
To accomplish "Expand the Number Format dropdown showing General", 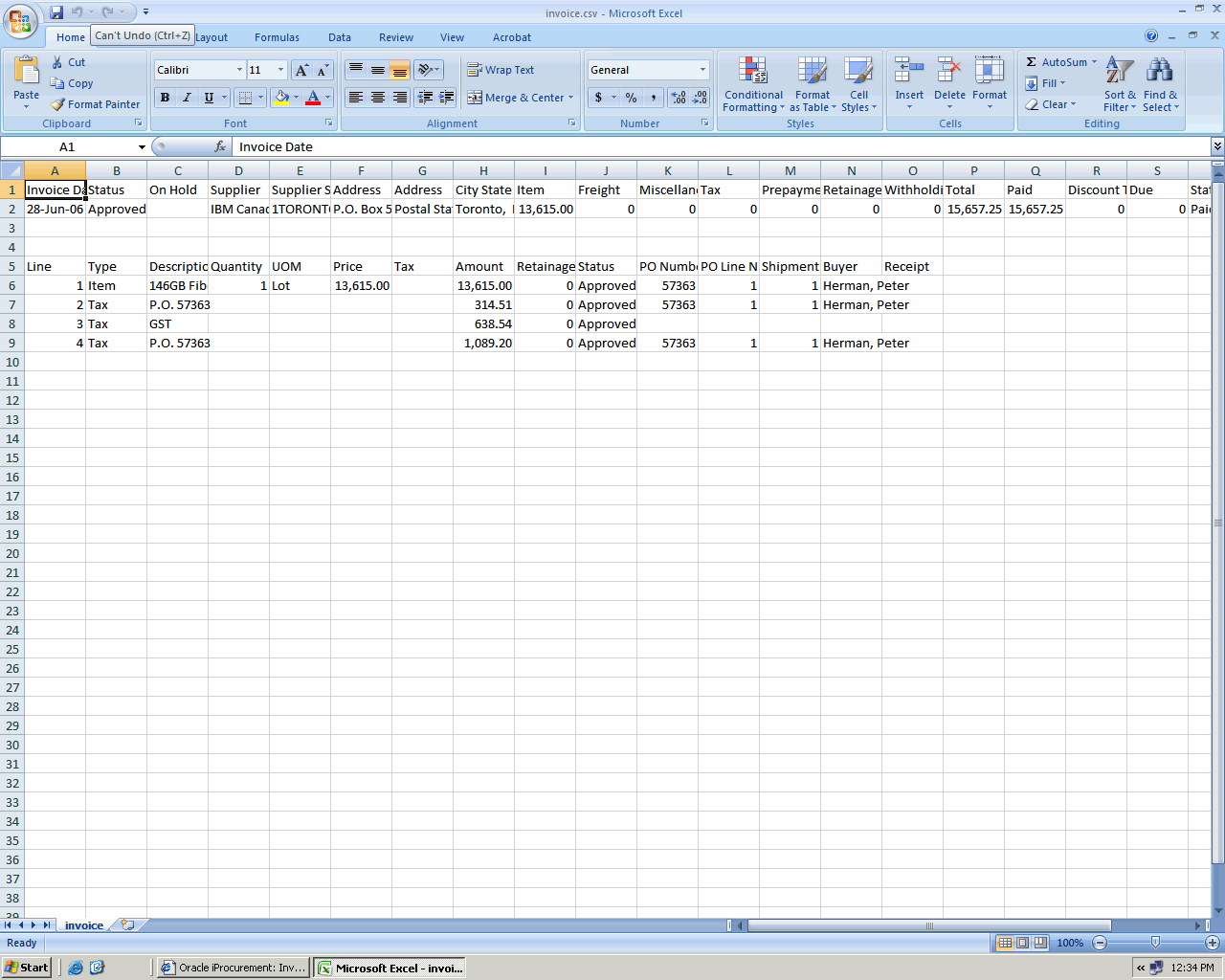I will tap(702, 70).
